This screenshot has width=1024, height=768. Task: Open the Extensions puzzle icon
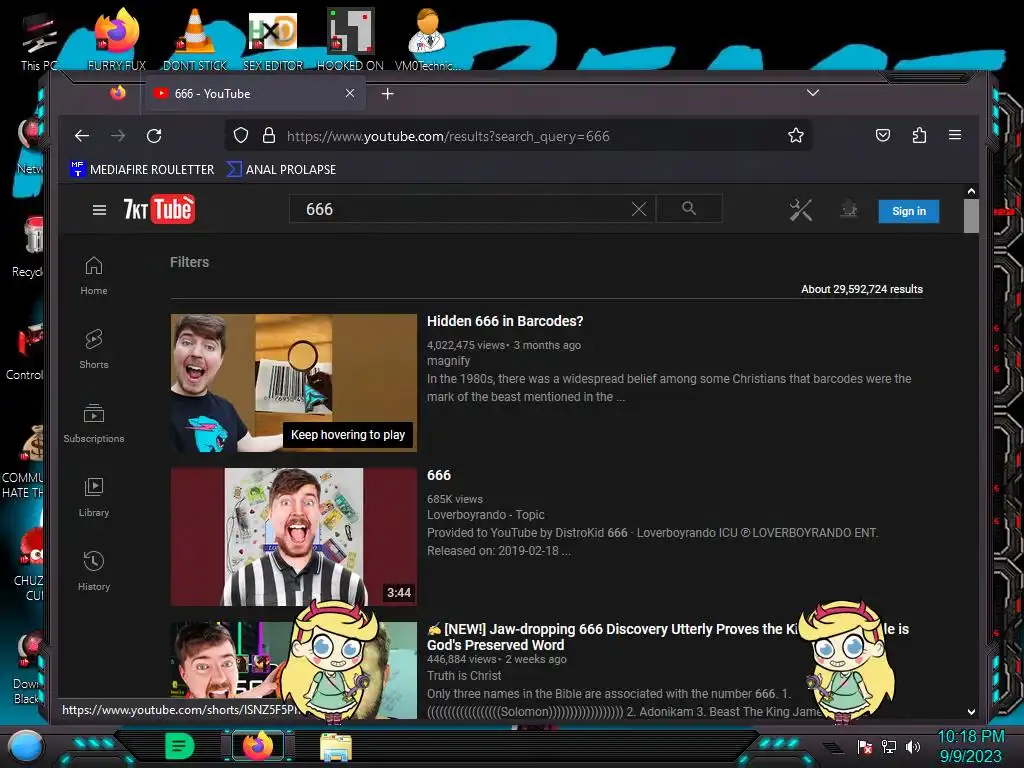919,135
